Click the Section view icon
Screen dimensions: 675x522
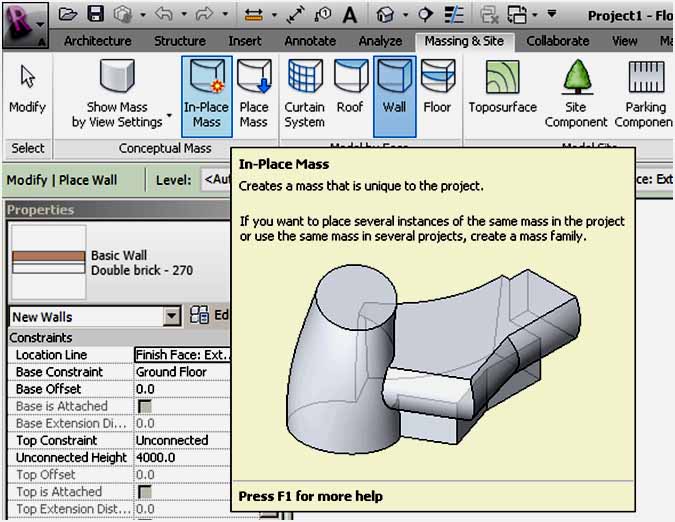pyautogui.click(x=425, y=15)
